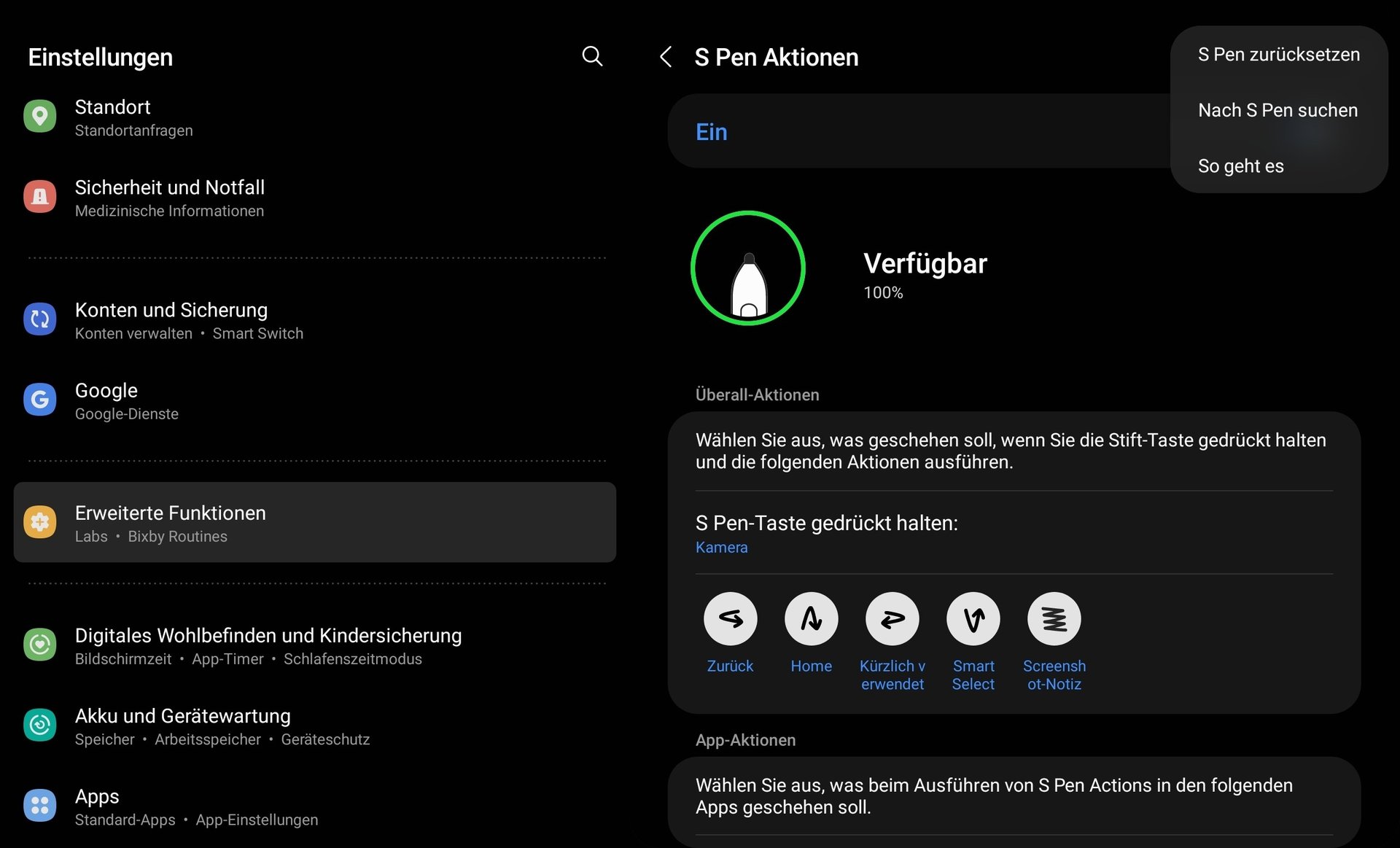Select the Kürzlich verwendet gesture icon
Screen dimensions: 1400x848
pyautogui.click(x=892, y=618)
